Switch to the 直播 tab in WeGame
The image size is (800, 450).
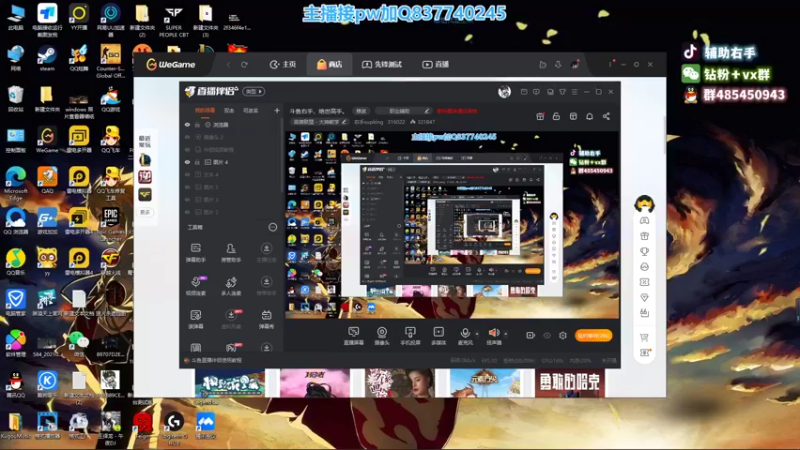[436, 65]
